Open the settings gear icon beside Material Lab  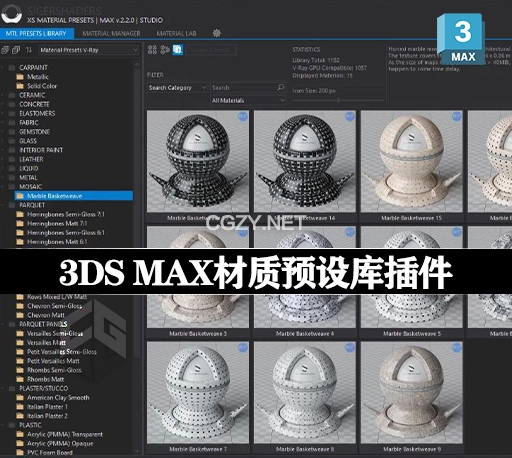(x=217, y=33)
